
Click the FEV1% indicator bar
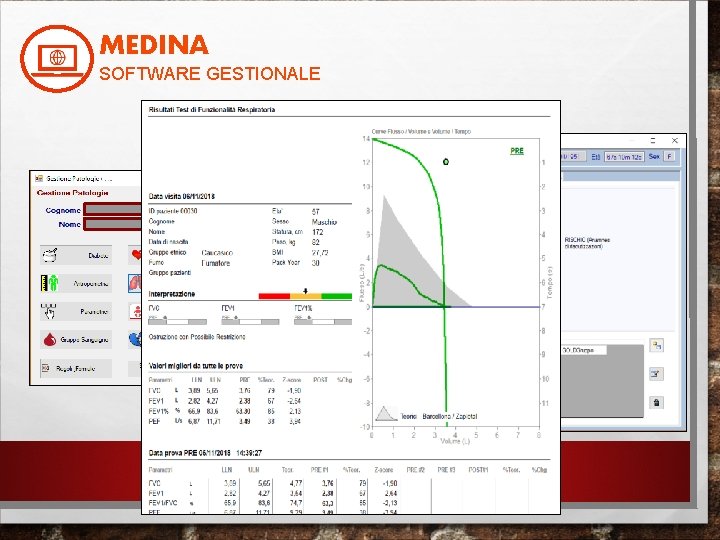323,321
